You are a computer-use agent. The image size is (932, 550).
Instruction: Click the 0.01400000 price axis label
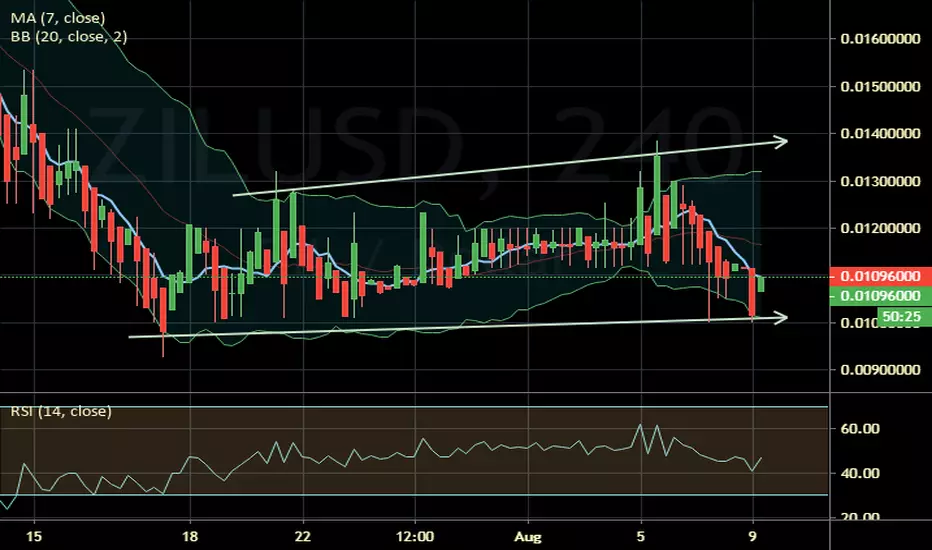click(x=880, y=134)
